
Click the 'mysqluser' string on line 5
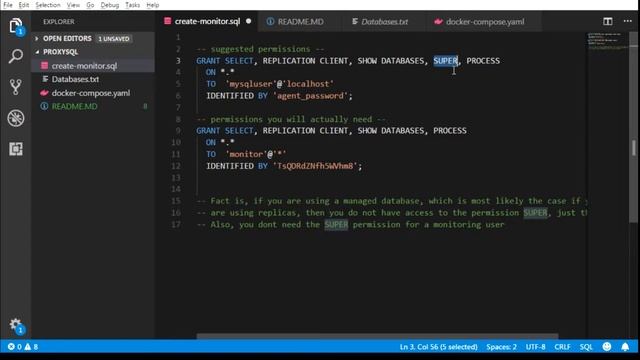pyautogui.click(x=251, y=84)
